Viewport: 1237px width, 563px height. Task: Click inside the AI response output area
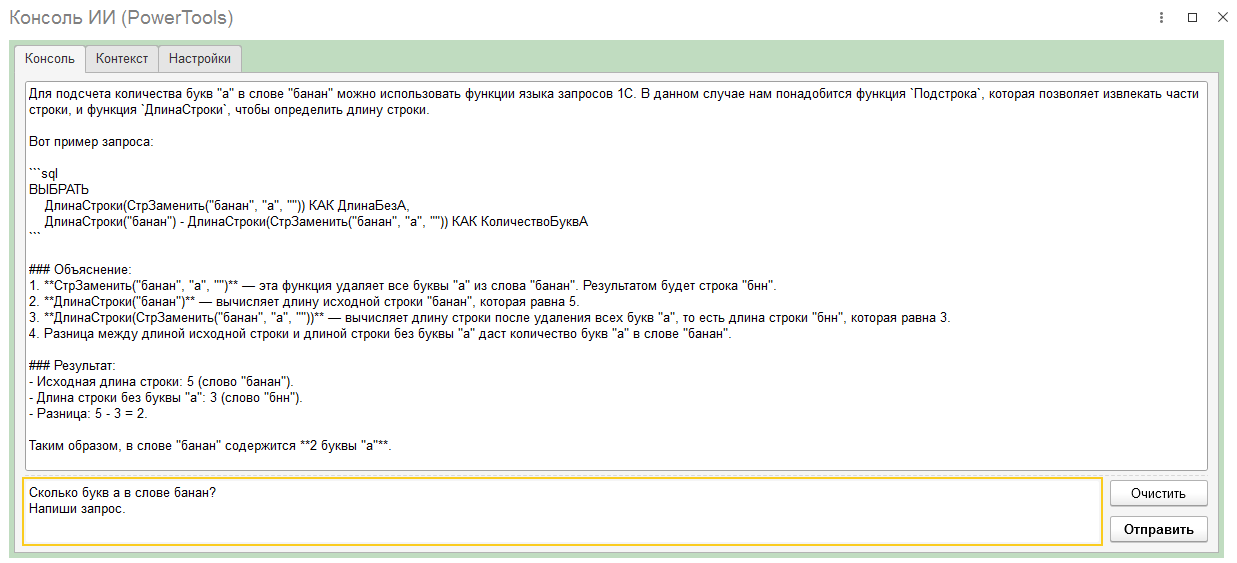click(615, 276)
